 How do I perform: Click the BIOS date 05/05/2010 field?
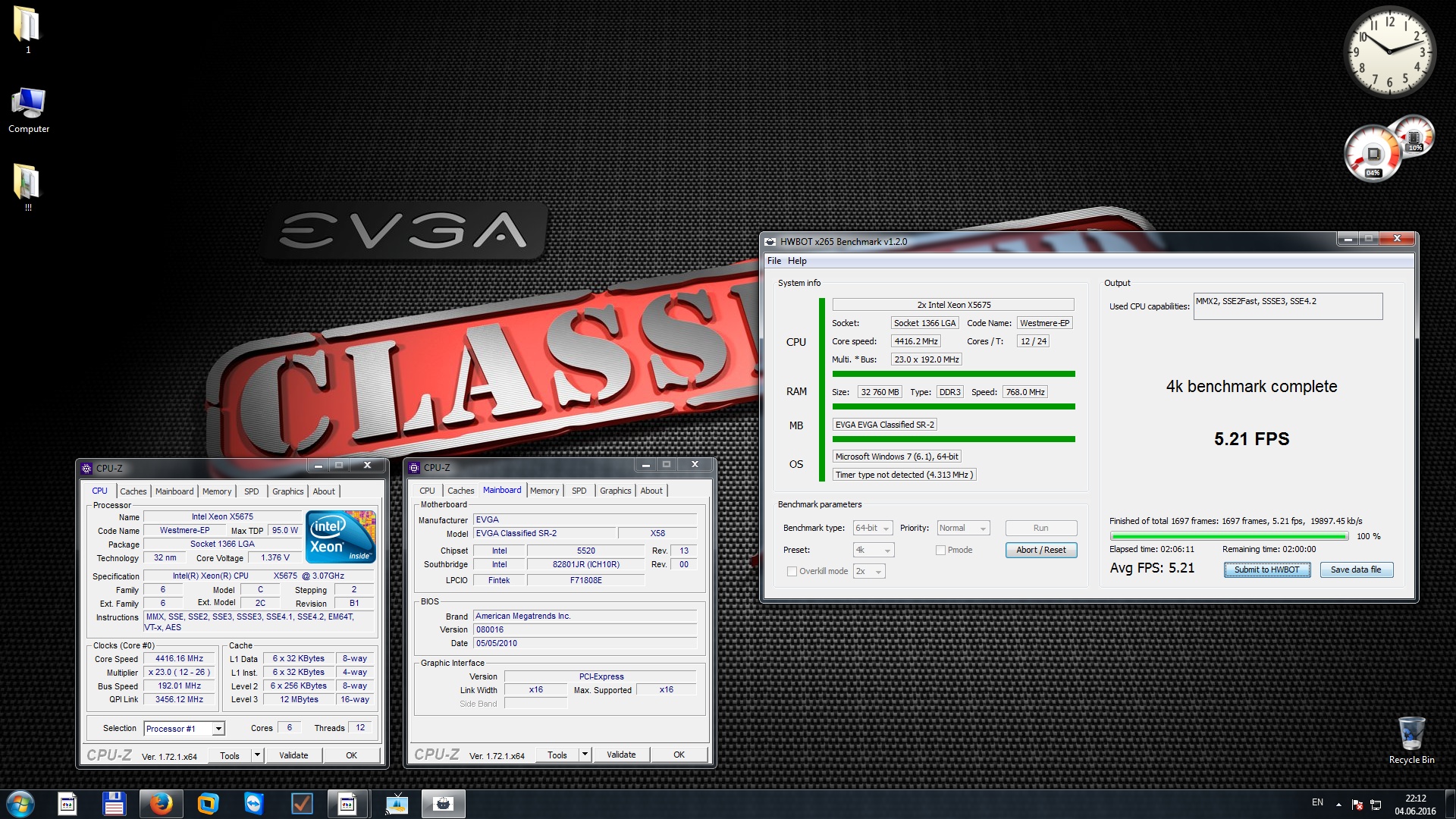click(585, 643)
